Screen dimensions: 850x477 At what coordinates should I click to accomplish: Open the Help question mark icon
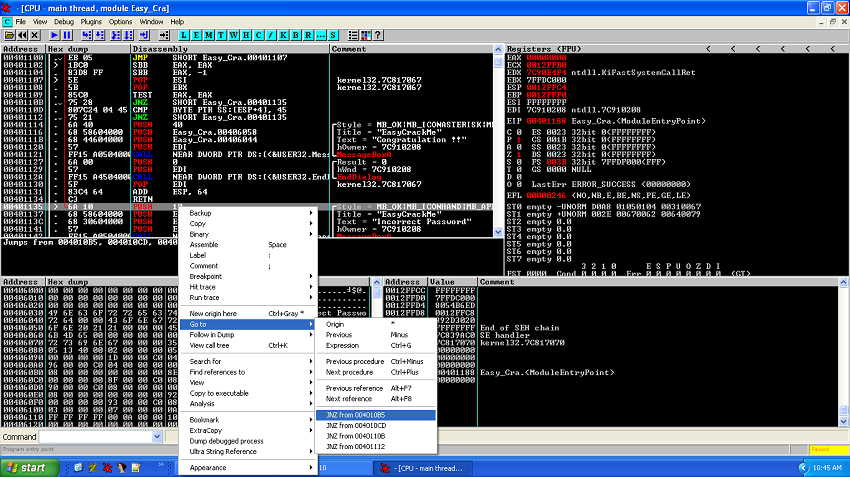pyautogui.click(x=378, y=35)
